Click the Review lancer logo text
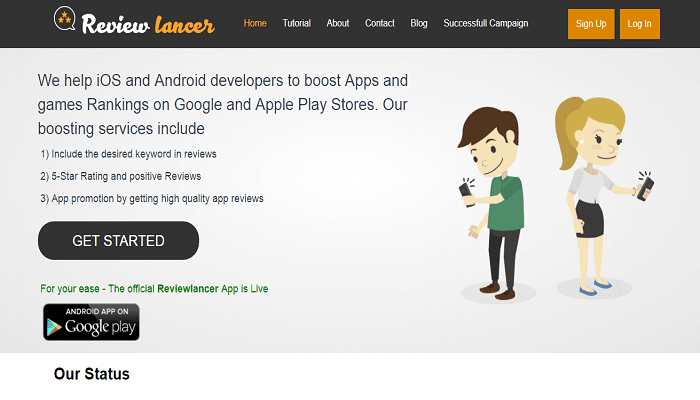 click(x=149, y=23)
